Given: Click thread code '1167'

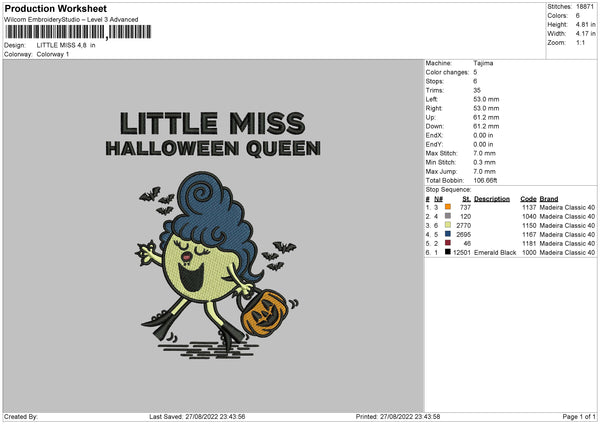Looking at the screenshot, I should tap(529, 235).
